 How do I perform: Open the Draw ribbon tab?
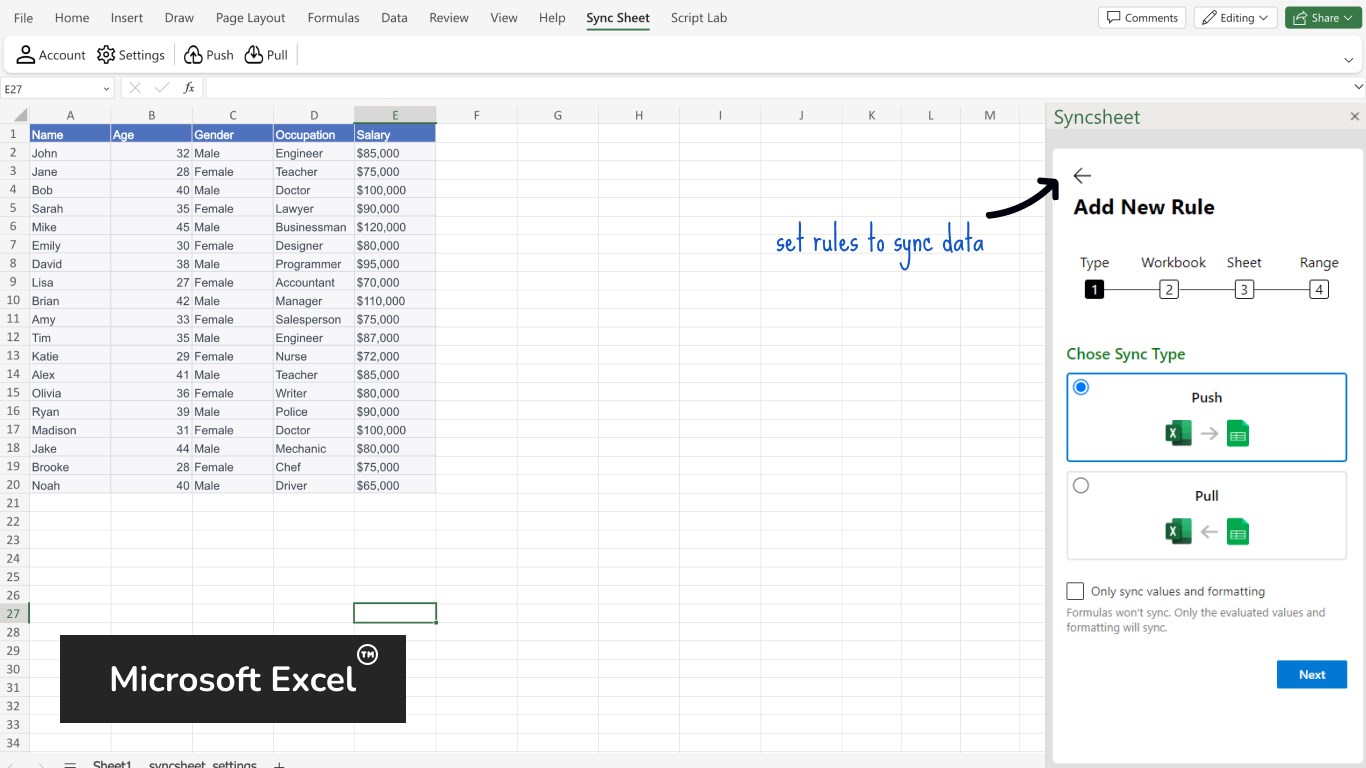179,18
